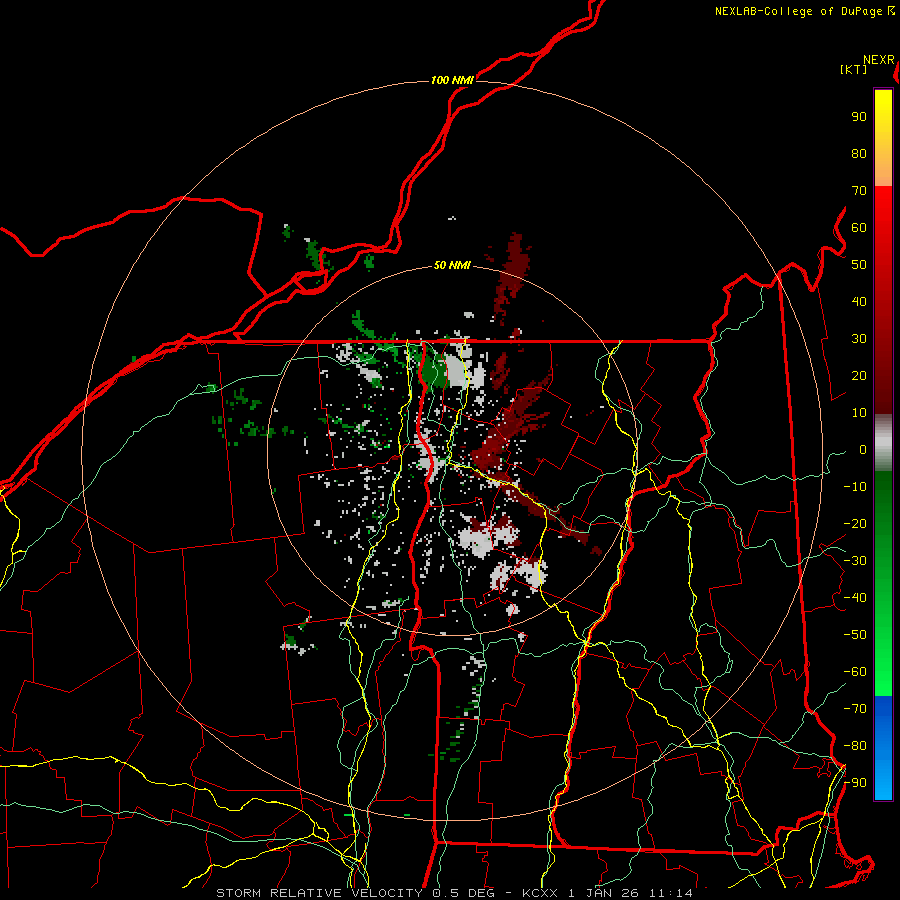Click the "NEXR" label above color bar
The width and height of the screenshot is (900, 900).
(879, 60)
